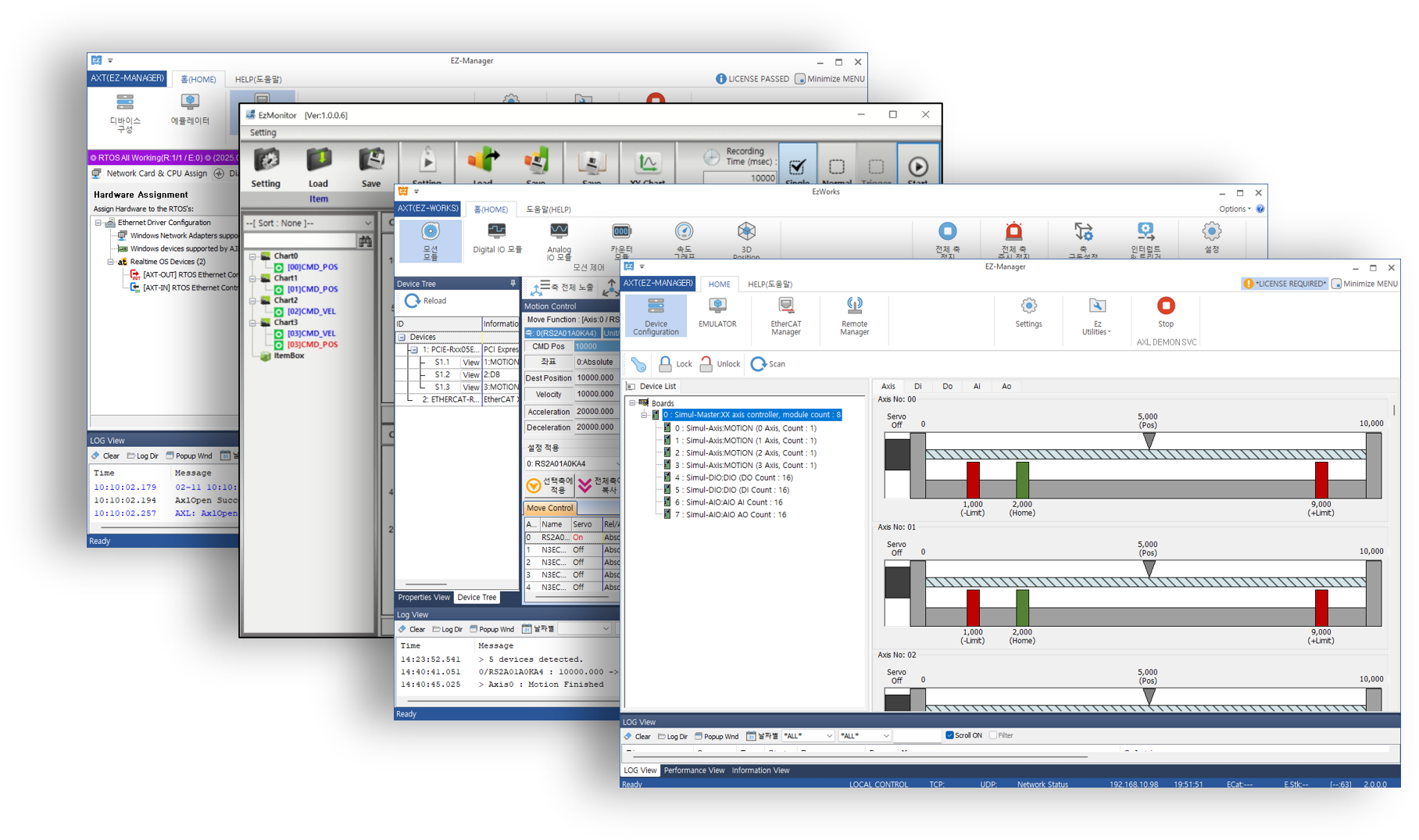Collapse Devices group in EzWorks tree
This screenshot has height=840, width=1419.
tap(402, 338)
